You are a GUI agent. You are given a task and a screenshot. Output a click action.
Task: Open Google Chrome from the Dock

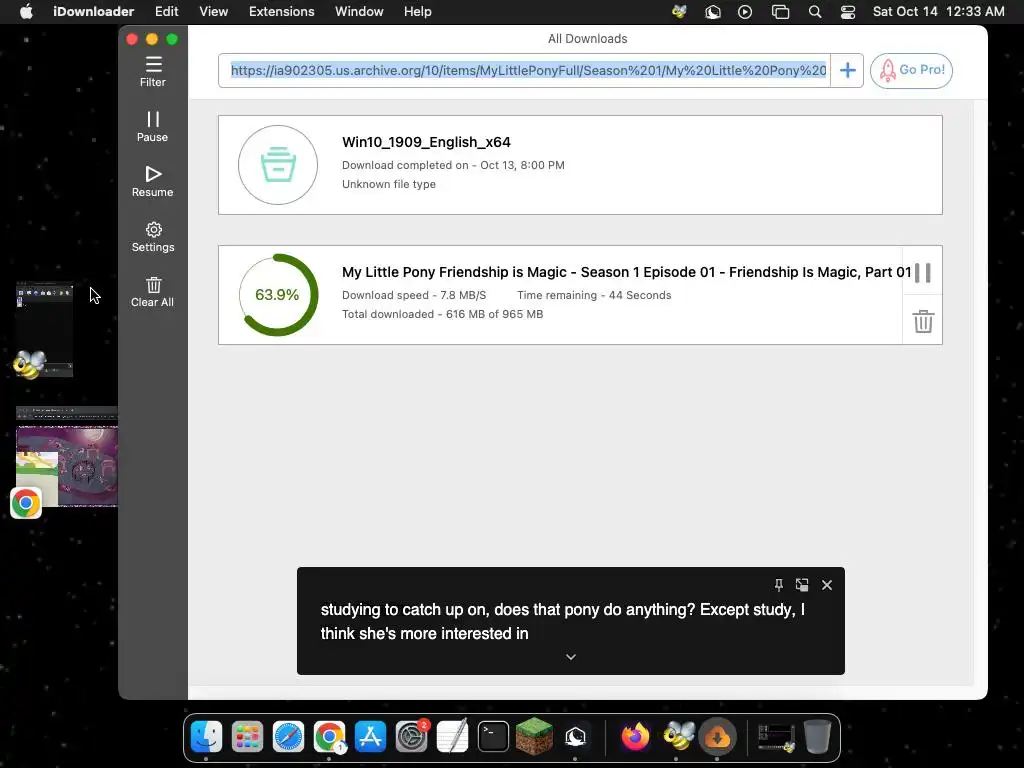click(329, 737)
